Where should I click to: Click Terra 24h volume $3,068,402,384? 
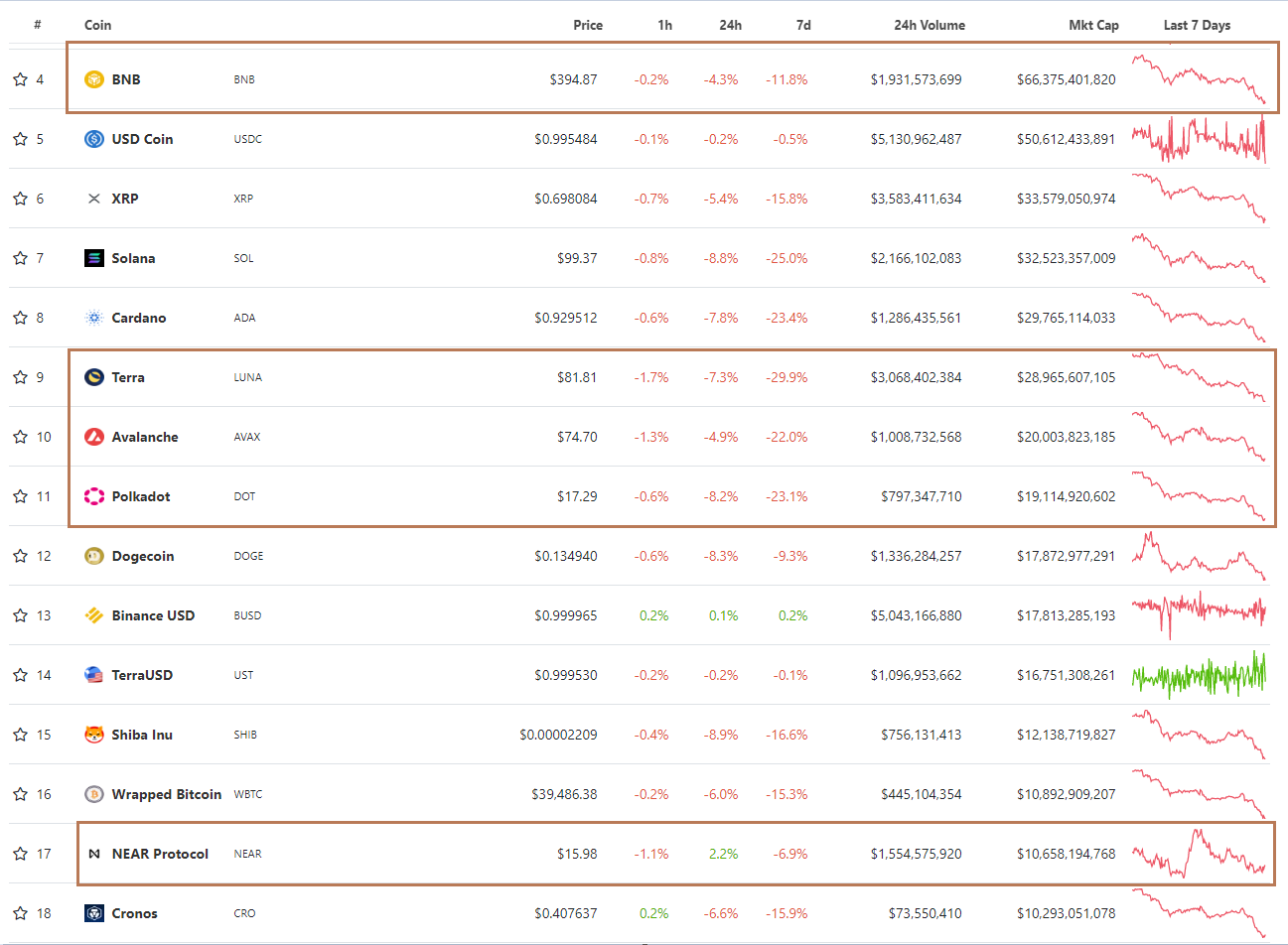pyautogui.click(x=916, y=377)
